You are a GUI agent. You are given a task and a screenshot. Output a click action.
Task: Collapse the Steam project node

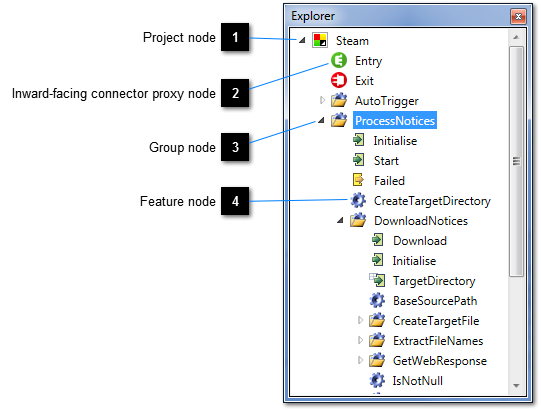pyautogui.click(x=302, y=40)
